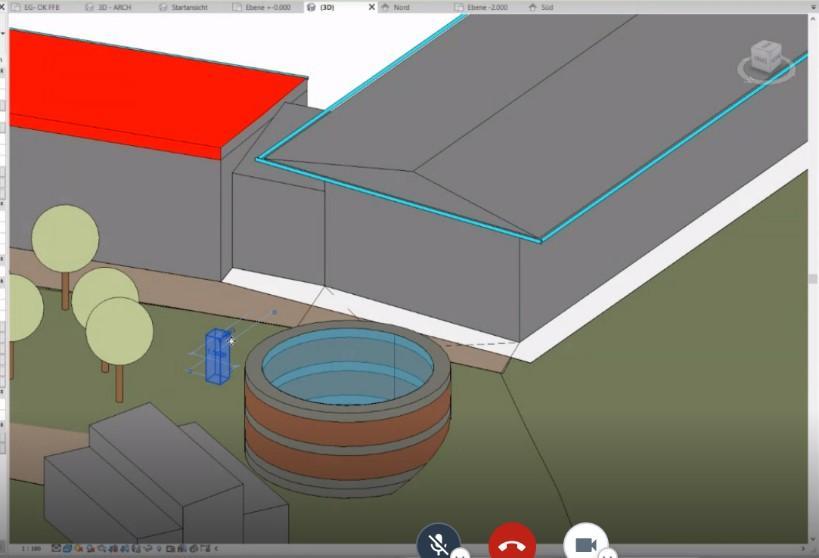Screen dimensions: 819x558
Task: Hang up the call with red button
Action: (512, 543)
